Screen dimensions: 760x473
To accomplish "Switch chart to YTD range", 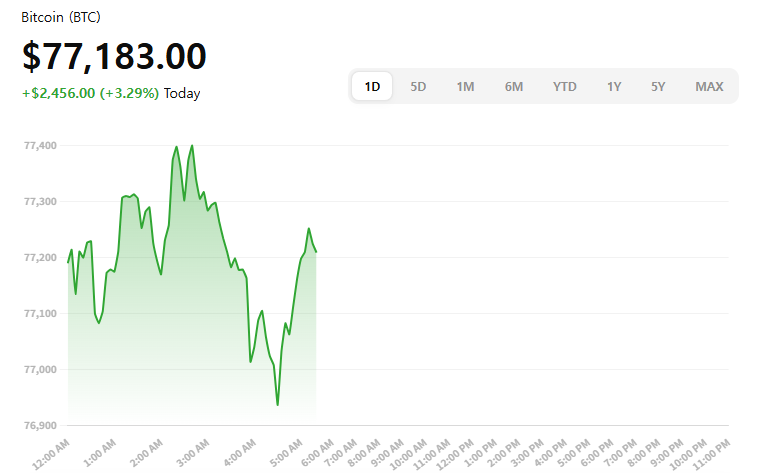I will [x=565, y=86].
